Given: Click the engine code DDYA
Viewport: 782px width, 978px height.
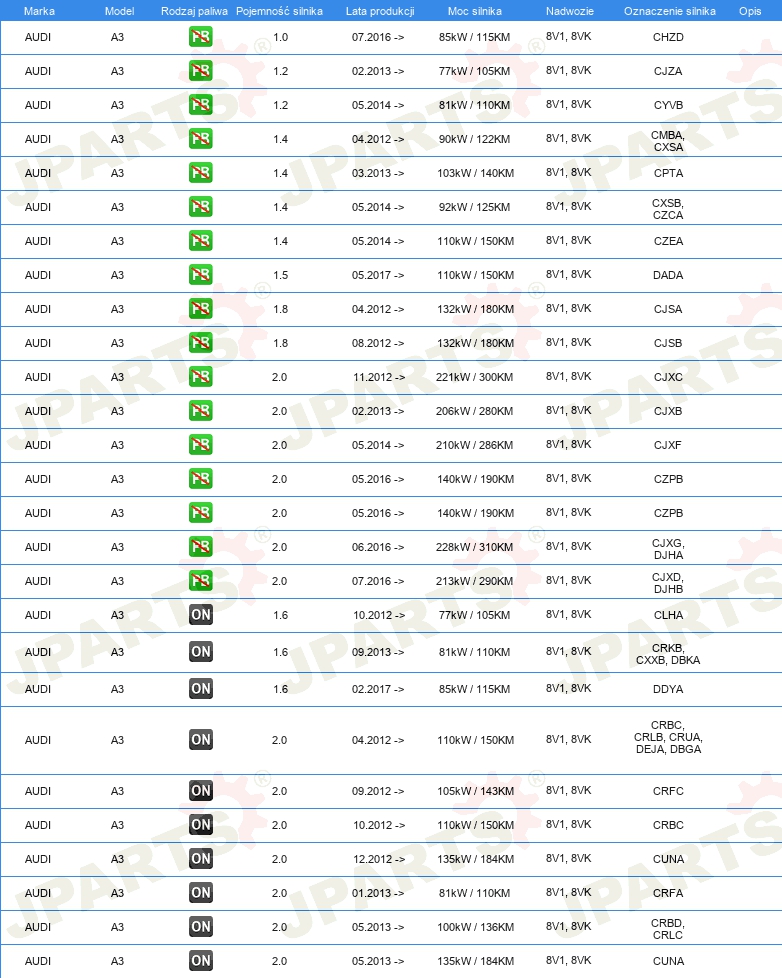Looking at the screenshot, I should pos(668,689).
